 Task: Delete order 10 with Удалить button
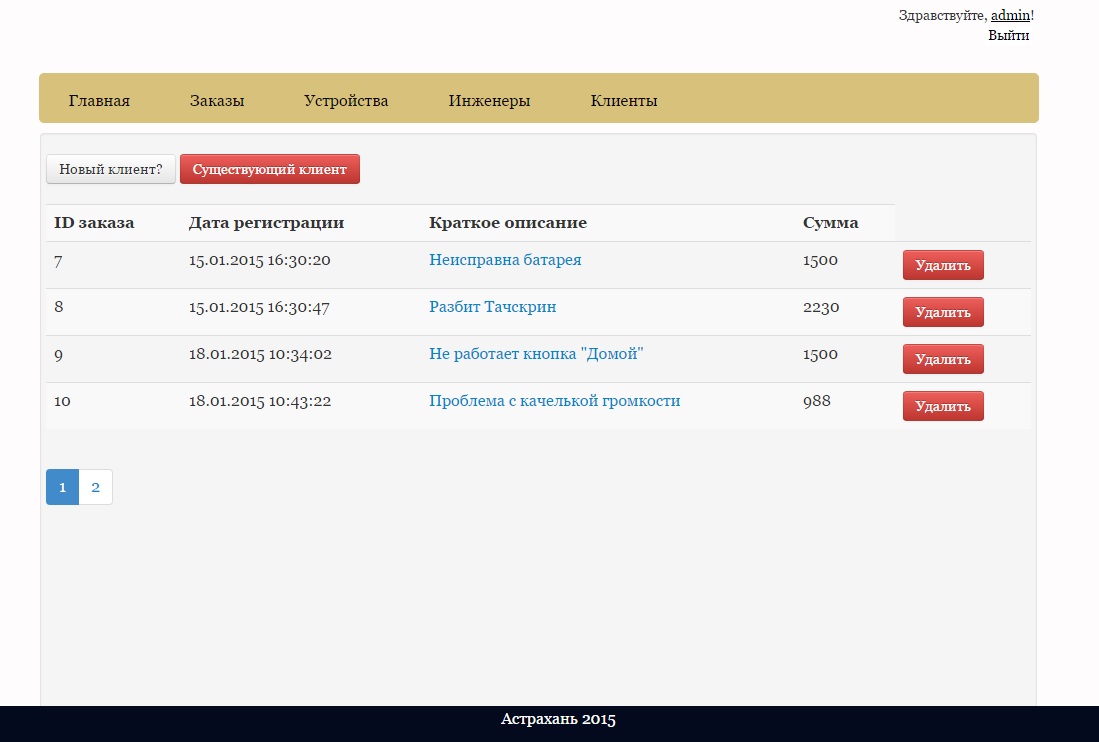click(x=943, y=406)
